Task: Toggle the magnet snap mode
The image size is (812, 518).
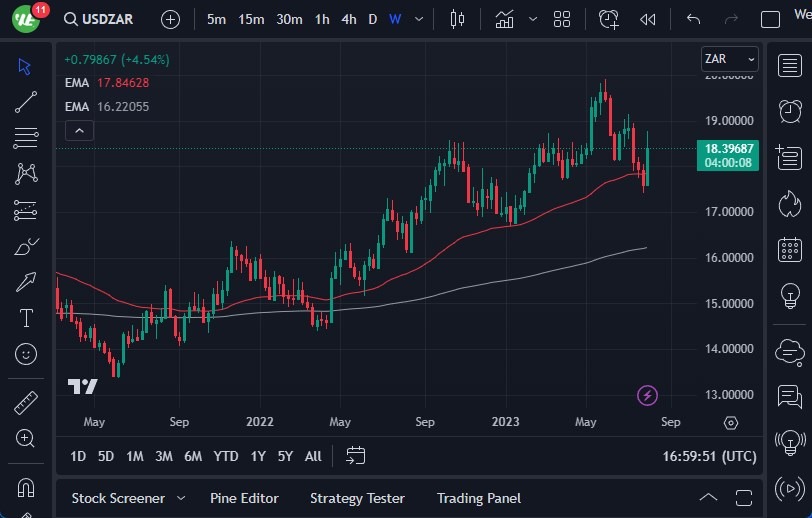Action: click(26, 487)
